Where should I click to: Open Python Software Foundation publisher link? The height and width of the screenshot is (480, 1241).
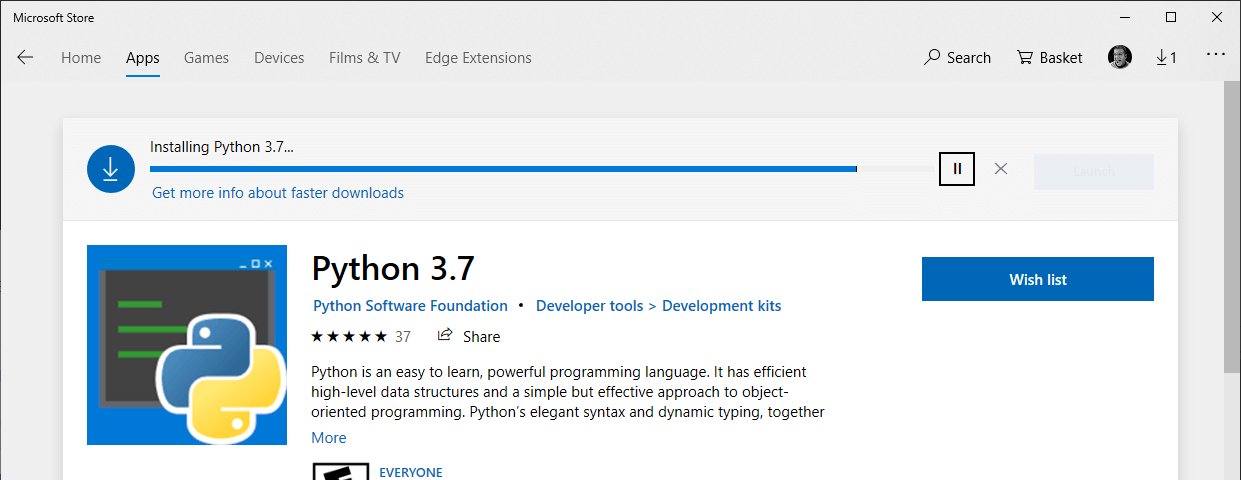click(410, 306)
